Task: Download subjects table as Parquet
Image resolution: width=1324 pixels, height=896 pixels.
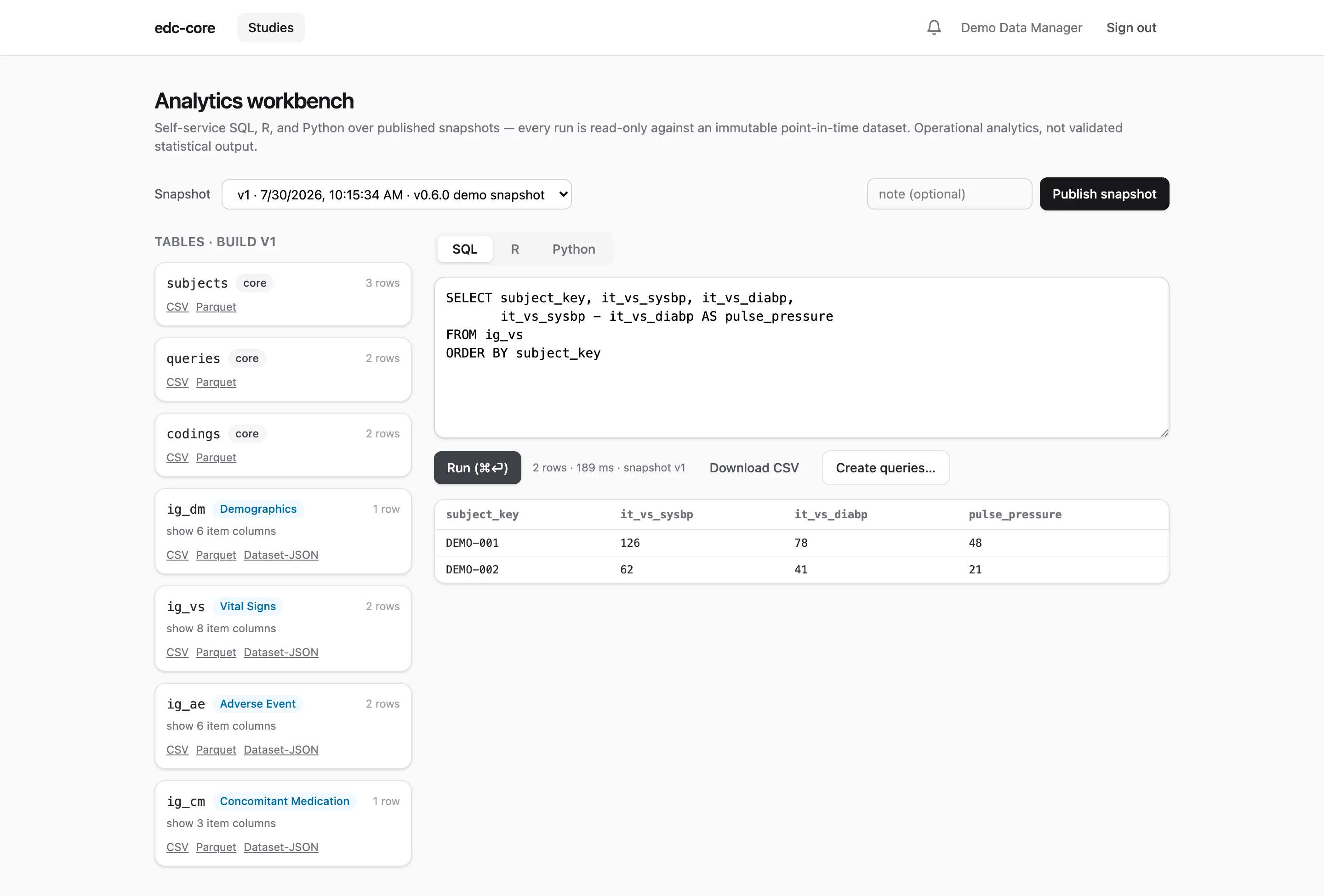Action: click(x=216, y=307)
